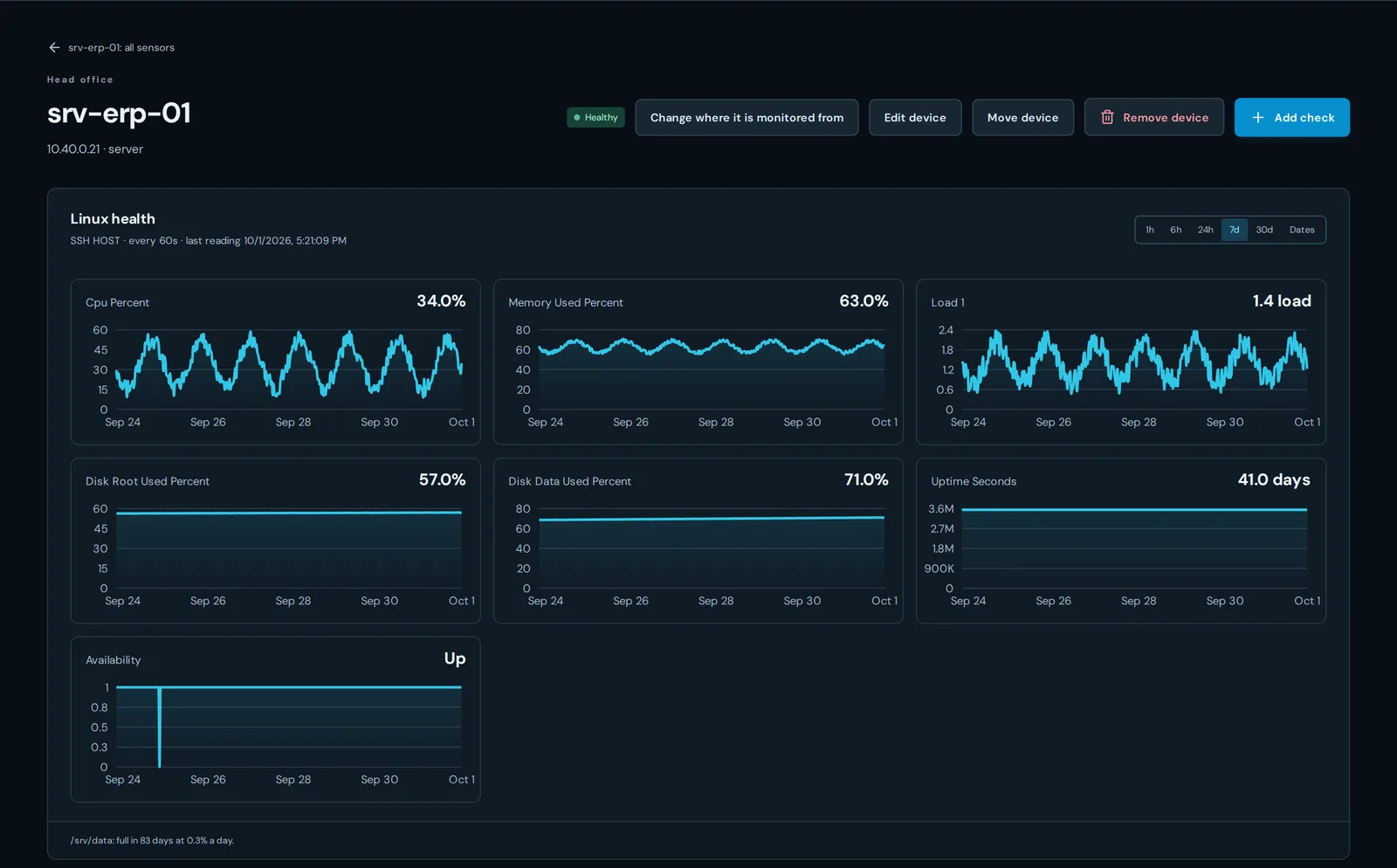Click the Up availability status

point(455,658)
